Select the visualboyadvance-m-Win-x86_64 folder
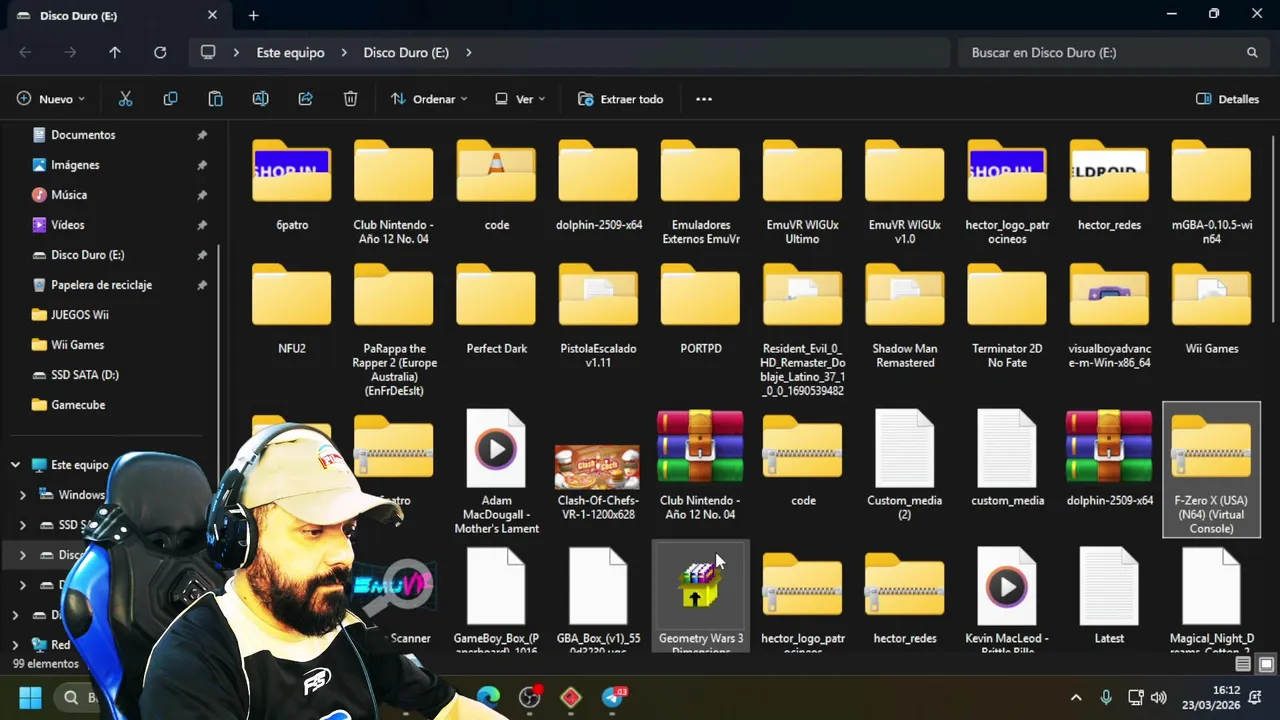 pyautogui.click(x=1109, y=316)
